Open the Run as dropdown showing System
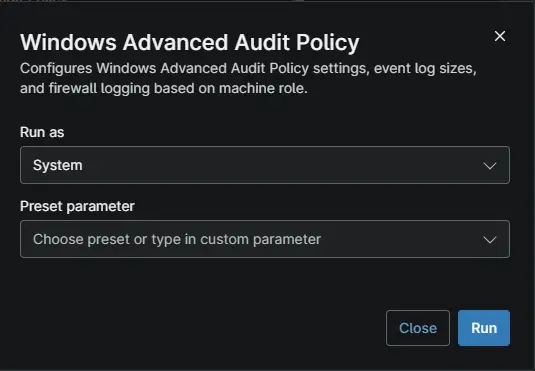 (x=265, y=165)
